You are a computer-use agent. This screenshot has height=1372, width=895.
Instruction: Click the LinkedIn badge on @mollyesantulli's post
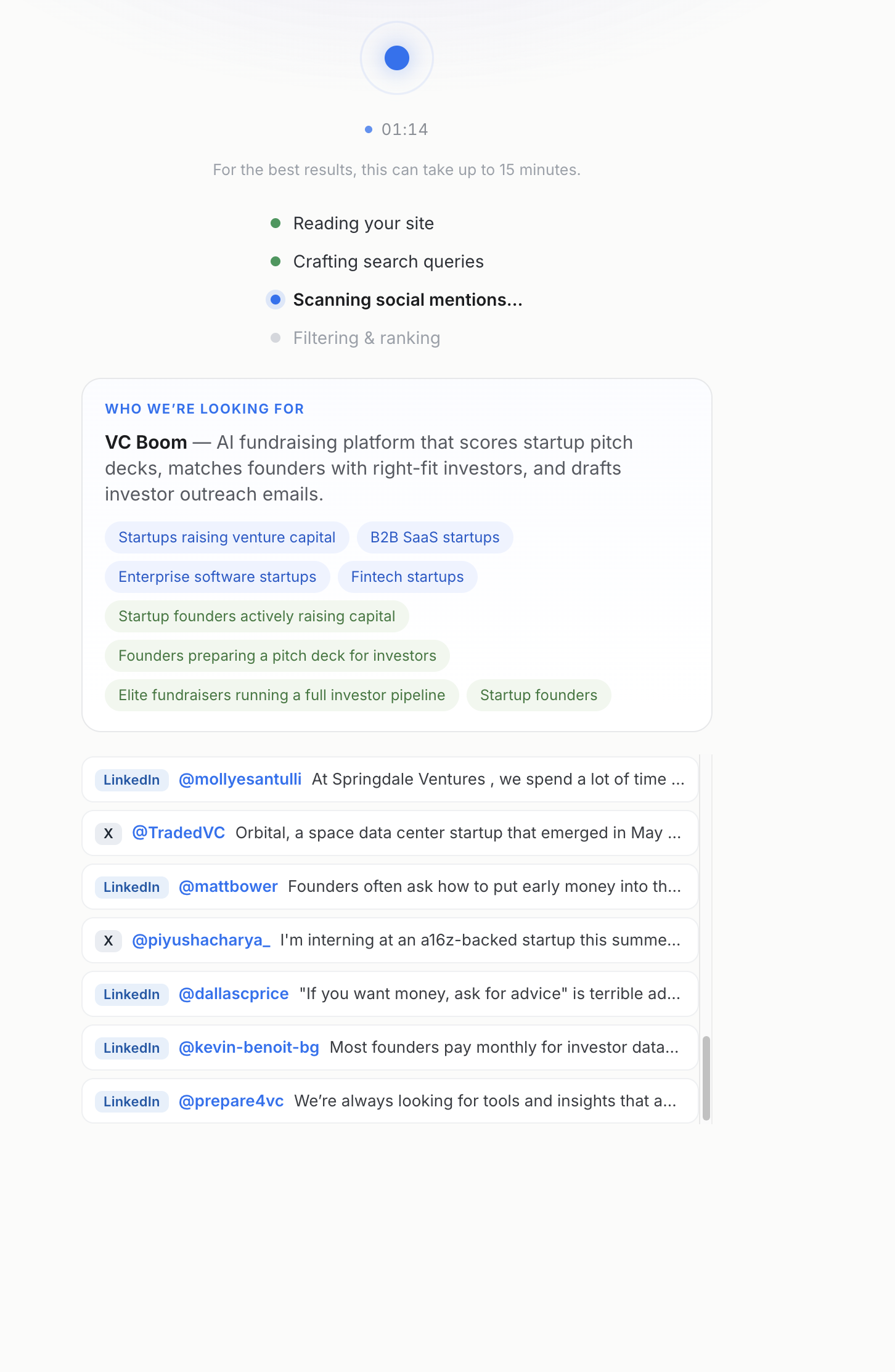(132, 780)
